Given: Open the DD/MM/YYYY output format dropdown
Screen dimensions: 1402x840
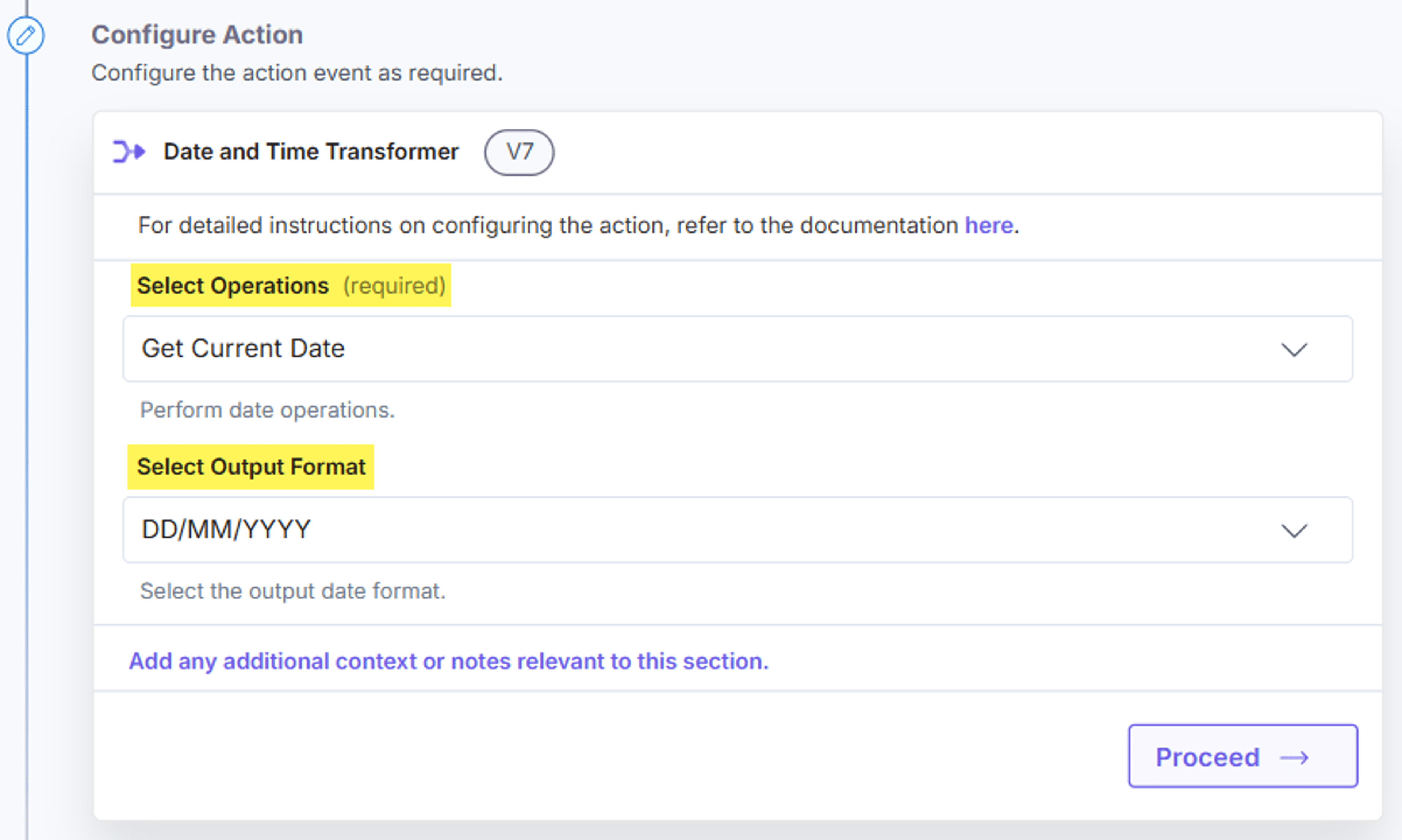Looking at the screenshot, I should (x=738, y=530).
